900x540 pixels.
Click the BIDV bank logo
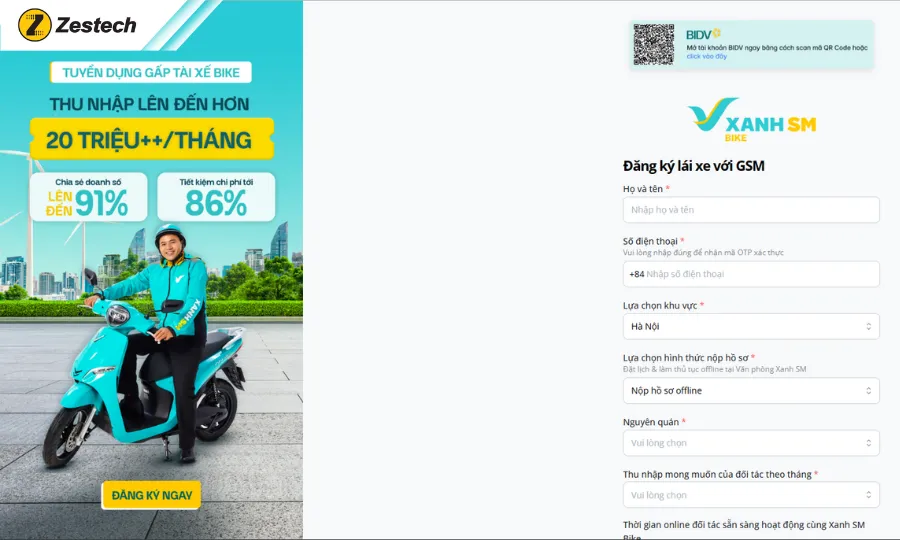(703, 34)
